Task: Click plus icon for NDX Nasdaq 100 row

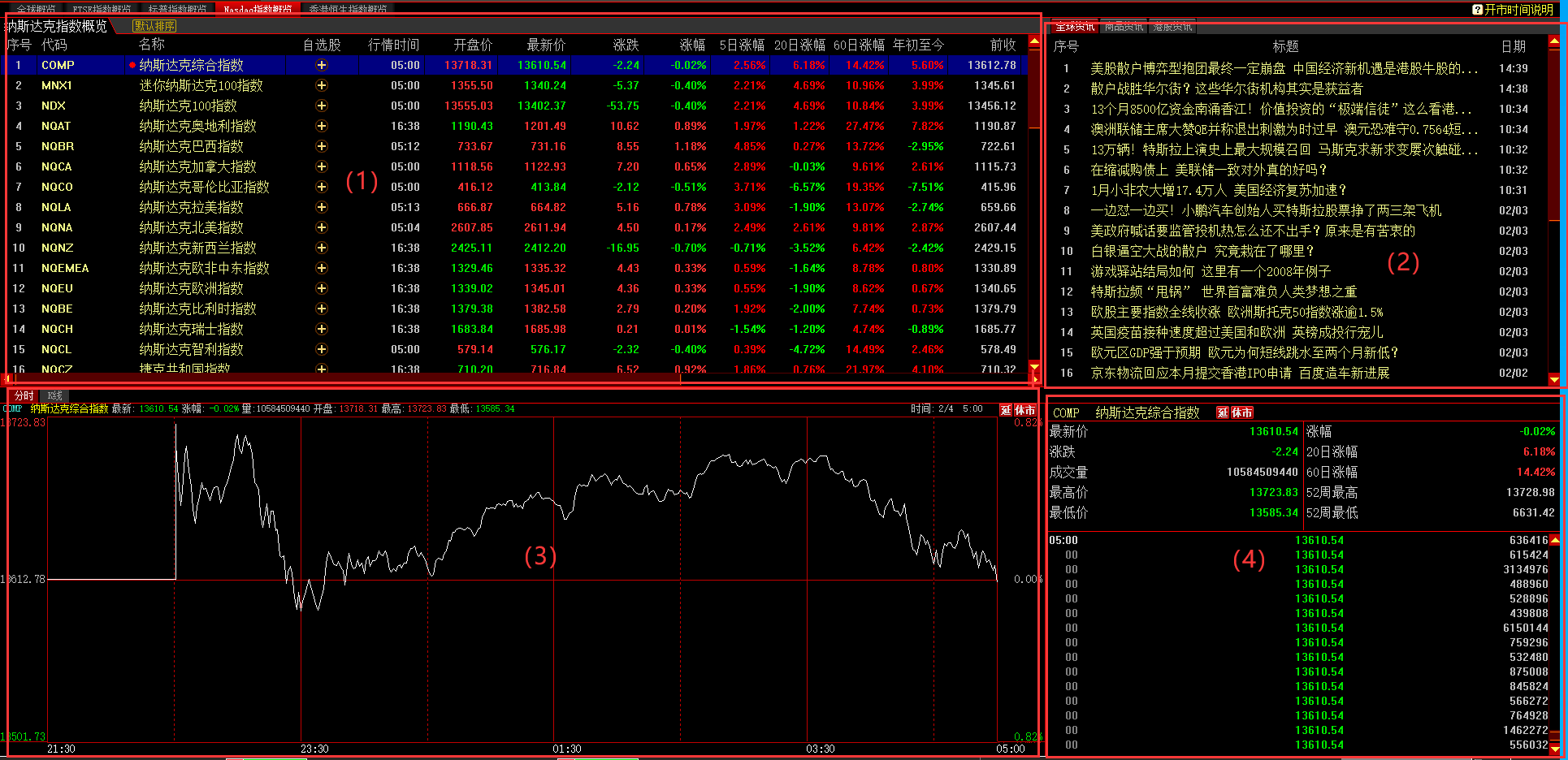Action: [x=322, y=106]
